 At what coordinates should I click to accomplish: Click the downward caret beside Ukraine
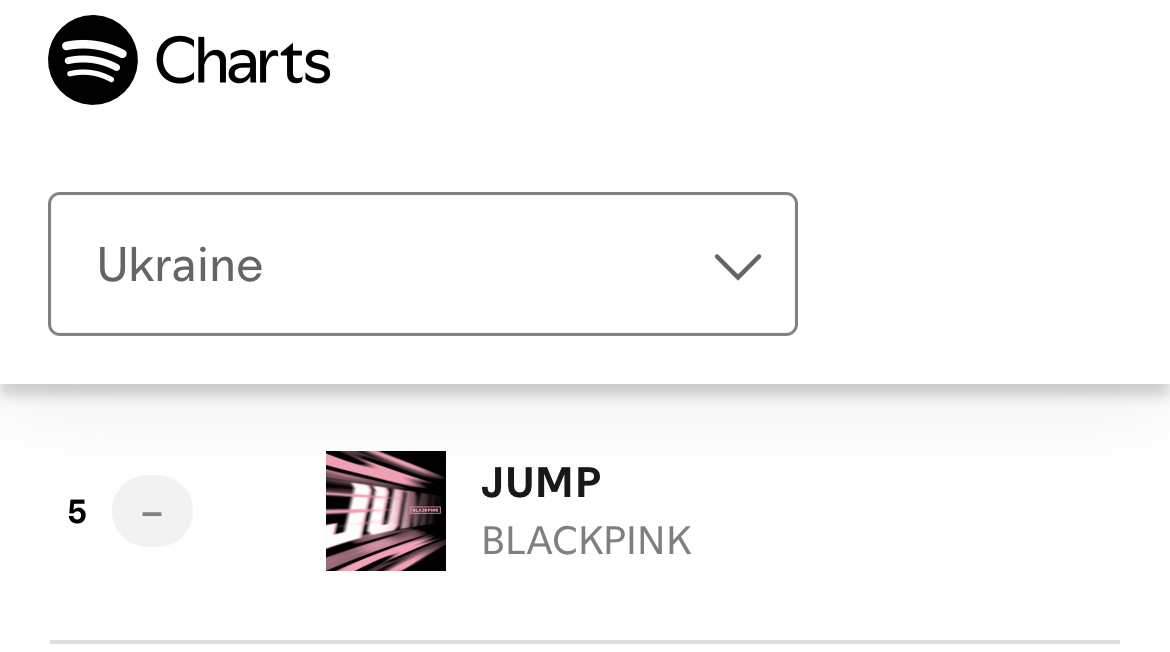(x=737, y=266)
